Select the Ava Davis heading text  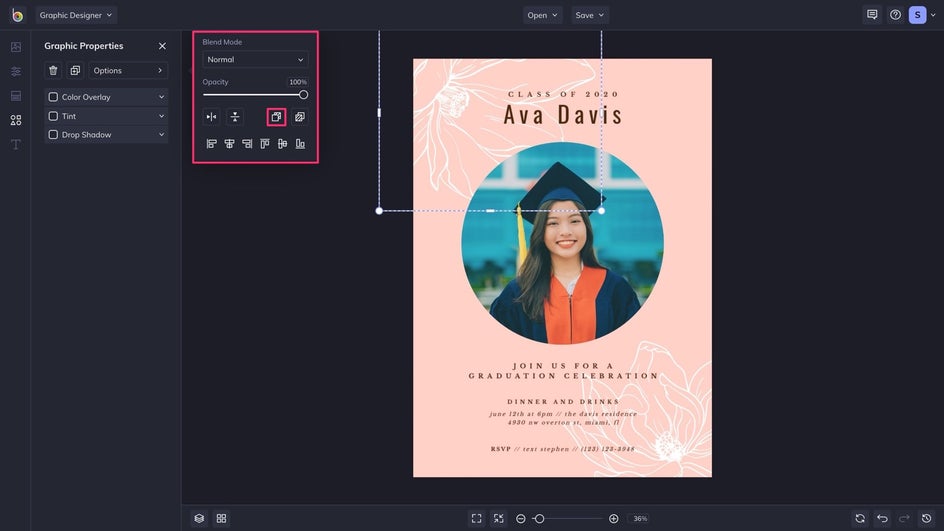tap(562, 114)
